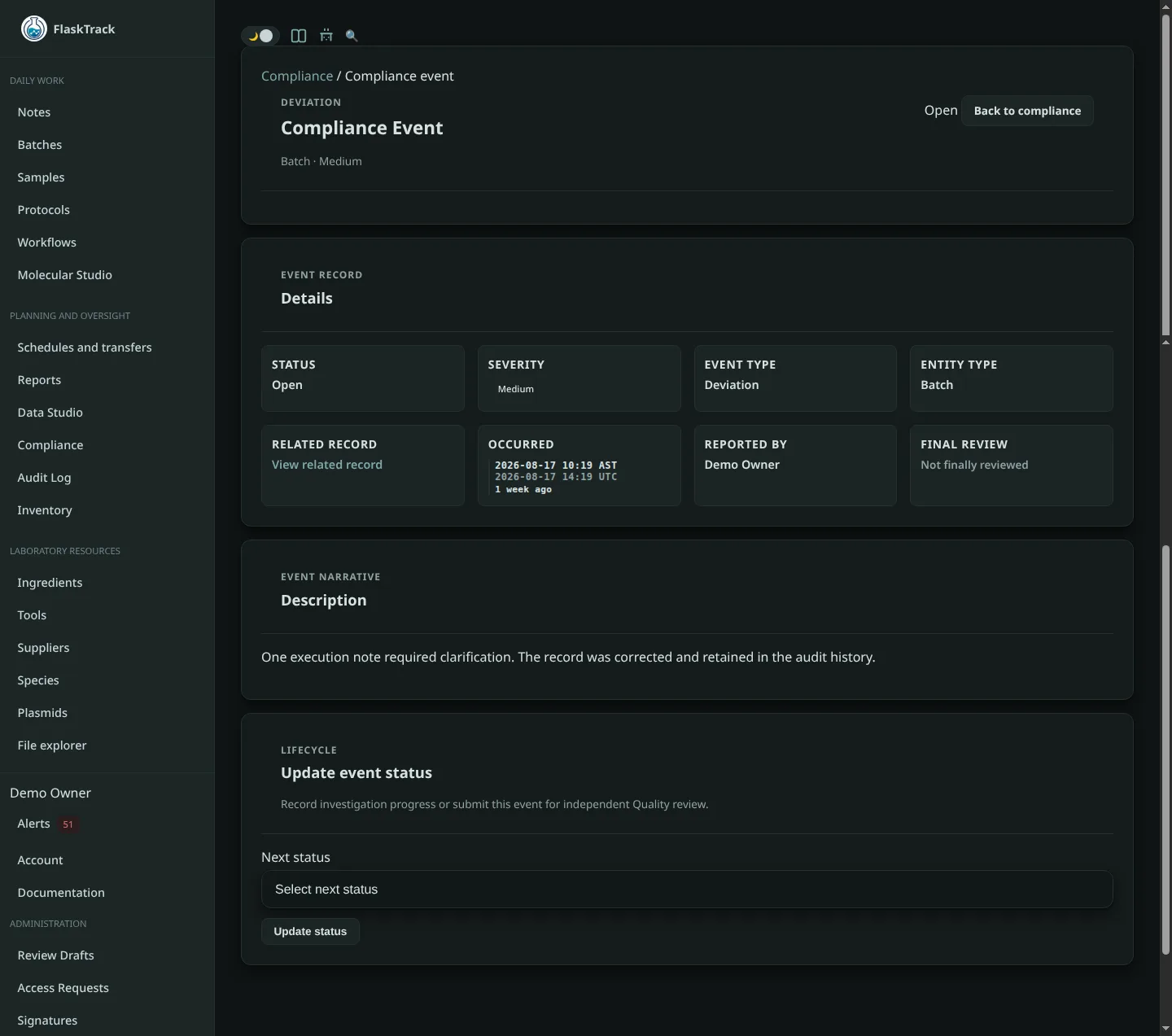The height and width of the screenshot is (1036, 1172).
Task: Open search with the magnifying glass icon
Action: [x=352, y=36]
